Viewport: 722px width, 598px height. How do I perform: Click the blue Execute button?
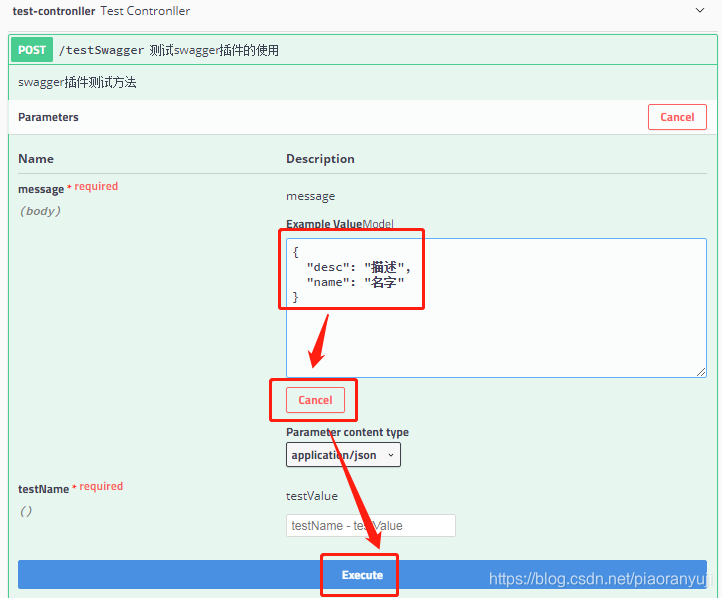(362, 575)
